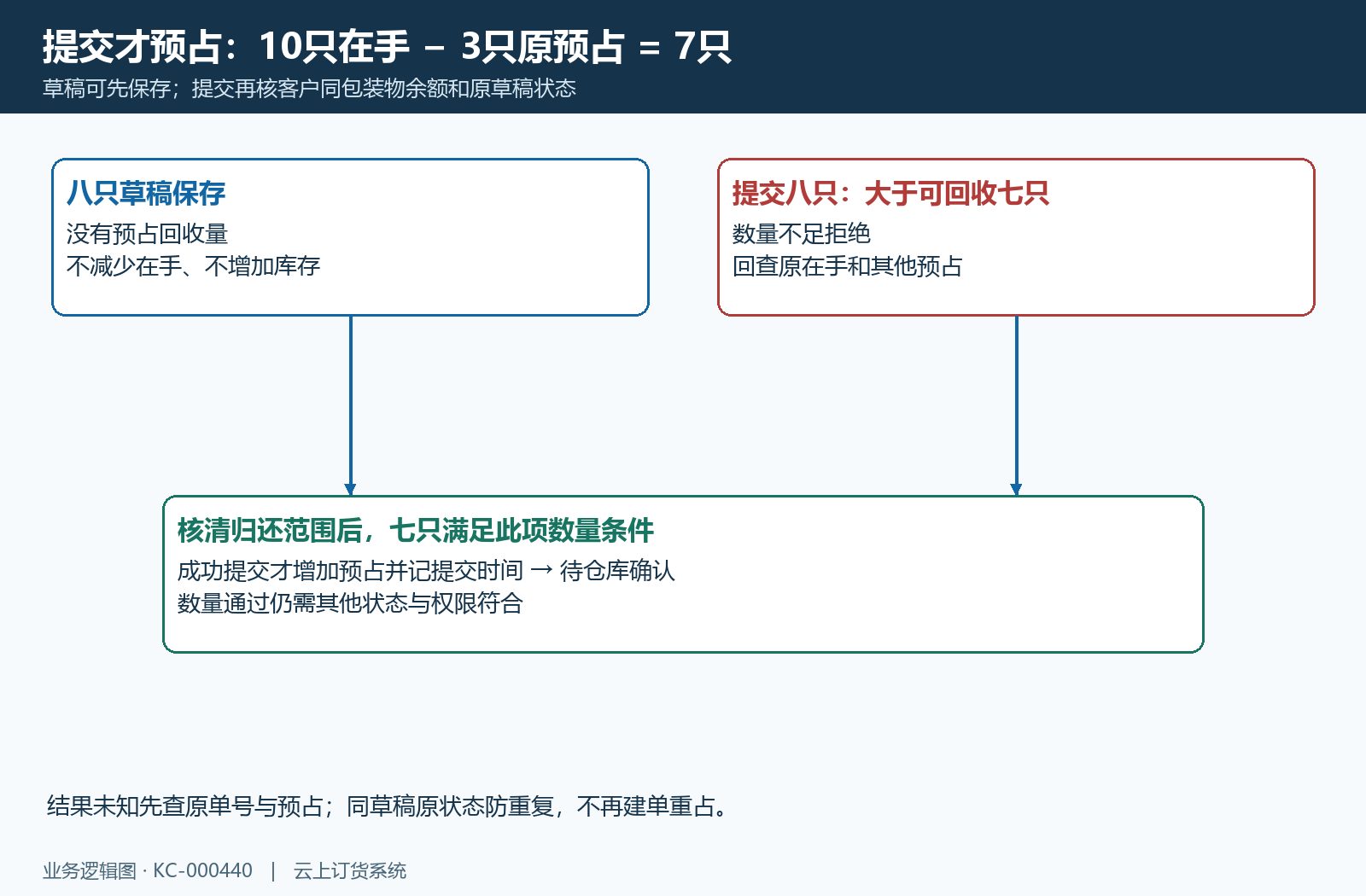1366x896 pixels.
Task: Click the blue heading "八只草稿保存"
Action: pos(146,194)
